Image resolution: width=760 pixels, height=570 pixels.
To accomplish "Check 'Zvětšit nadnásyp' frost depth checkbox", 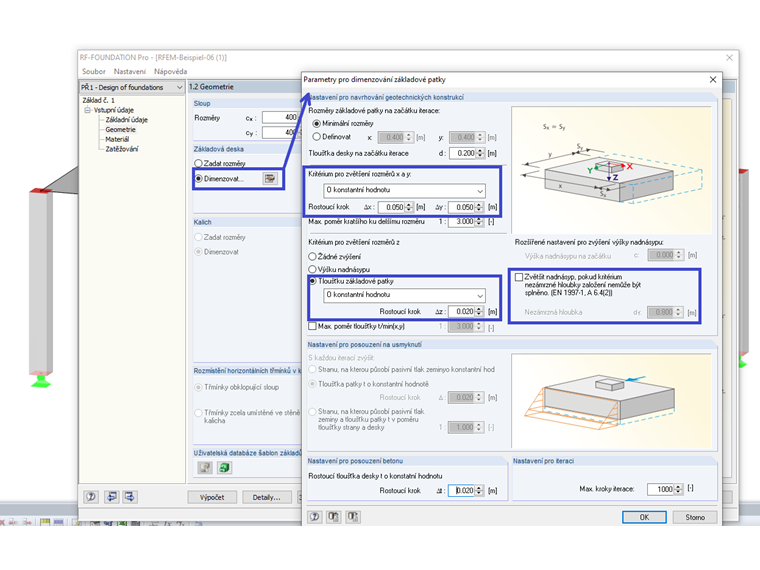I will point(519,277).
